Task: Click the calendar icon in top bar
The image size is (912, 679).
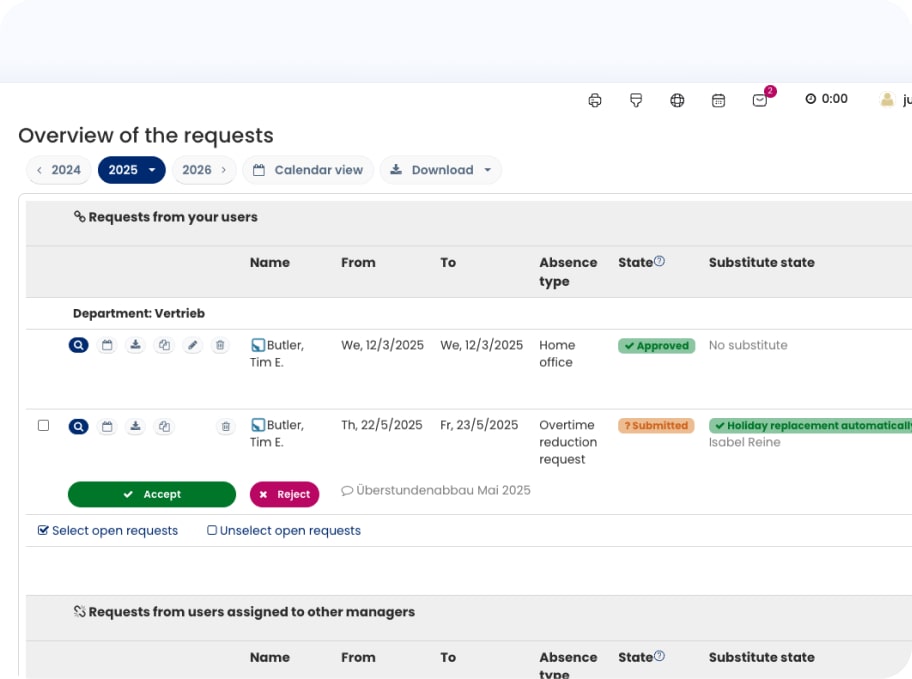Action: (718, 100)
